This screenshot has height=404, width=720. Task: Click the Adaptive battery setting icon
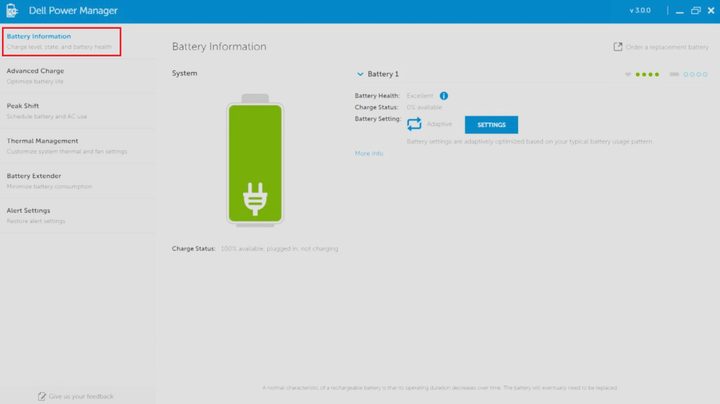414,124
